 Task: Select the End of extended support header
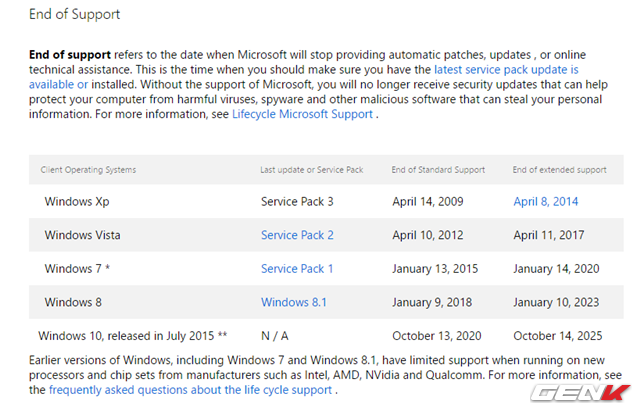click(560, 170)
